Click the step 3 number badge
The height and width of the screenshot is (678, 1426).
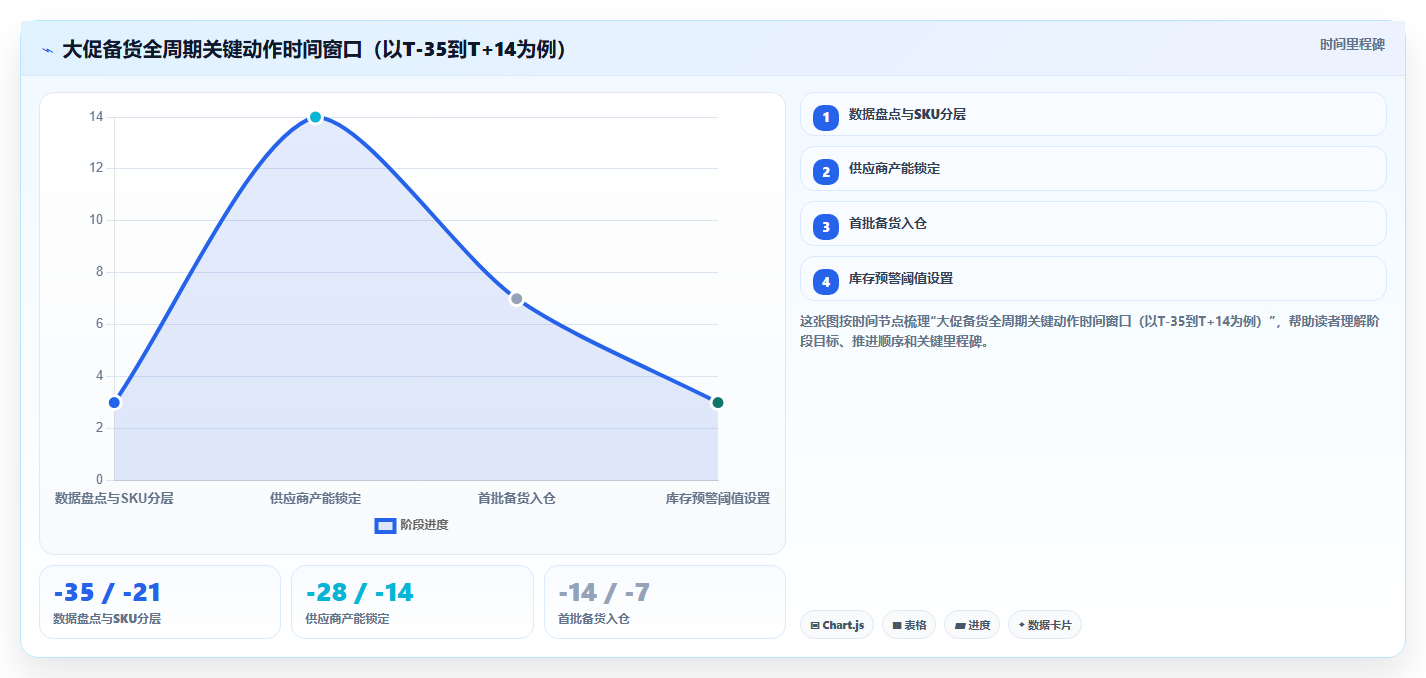point(825,227)
